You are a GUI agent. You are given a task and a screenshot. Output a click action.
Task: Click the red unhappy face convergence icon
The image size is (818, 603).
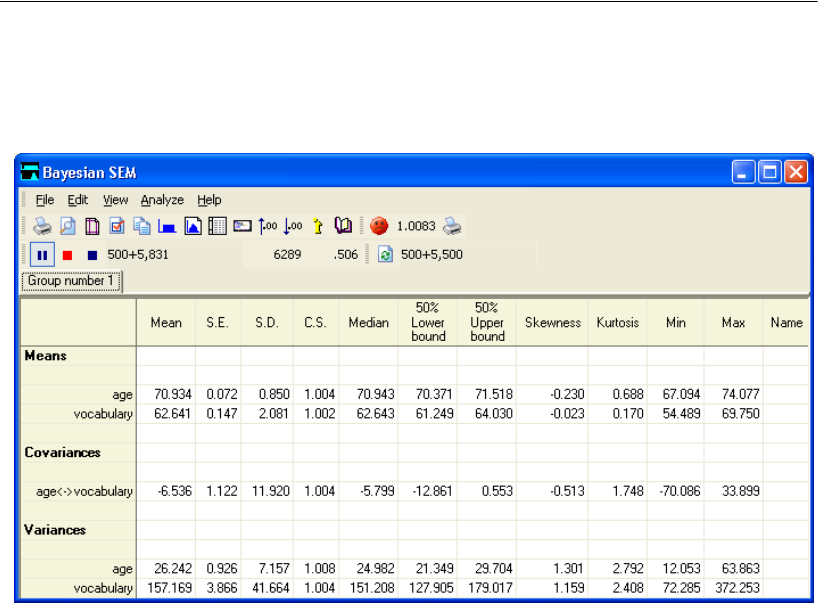(x=378, y=227)
